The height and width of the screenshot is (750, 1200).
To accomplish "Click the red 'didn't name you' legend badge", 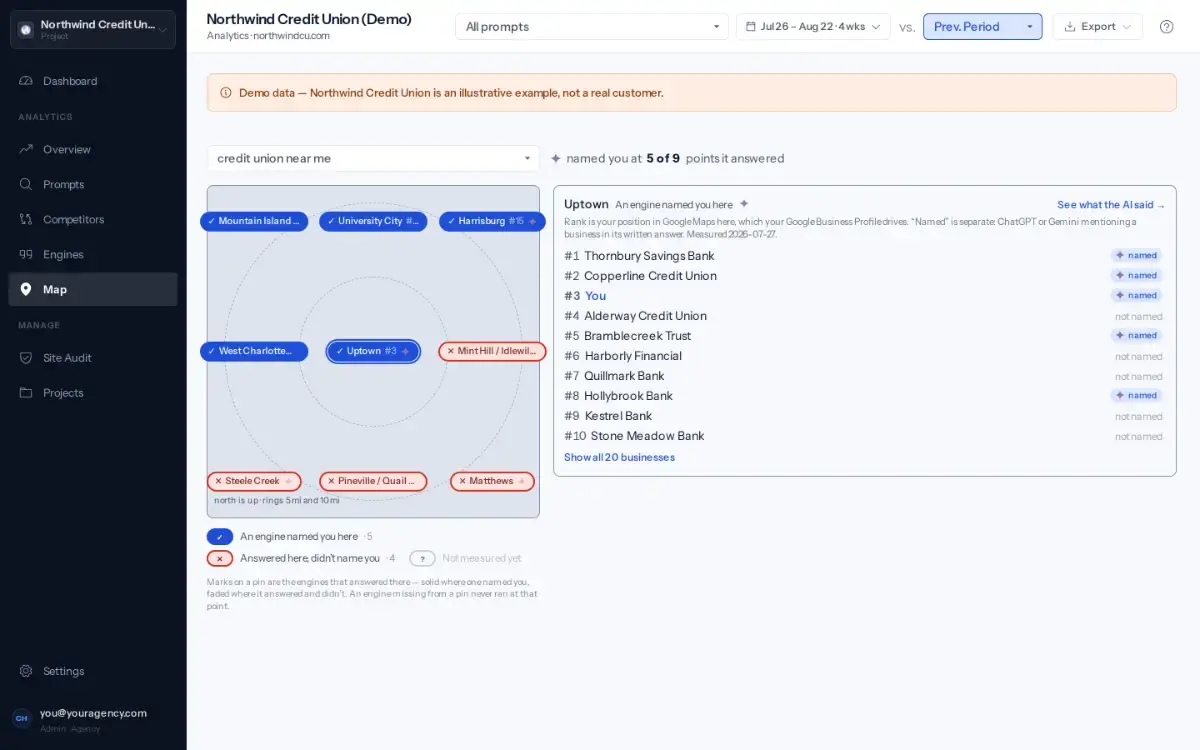I will (220, 558).
